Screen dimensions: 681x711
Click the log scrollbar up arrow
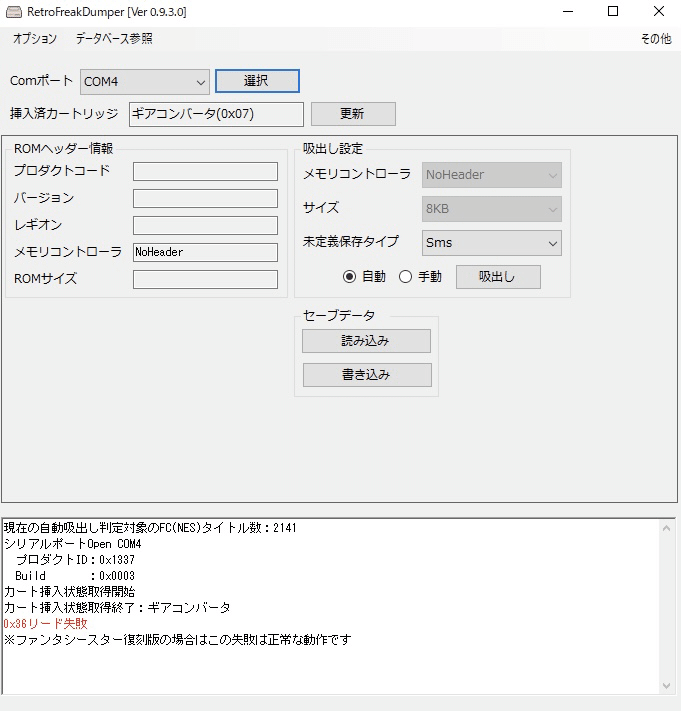coord(666,528)
